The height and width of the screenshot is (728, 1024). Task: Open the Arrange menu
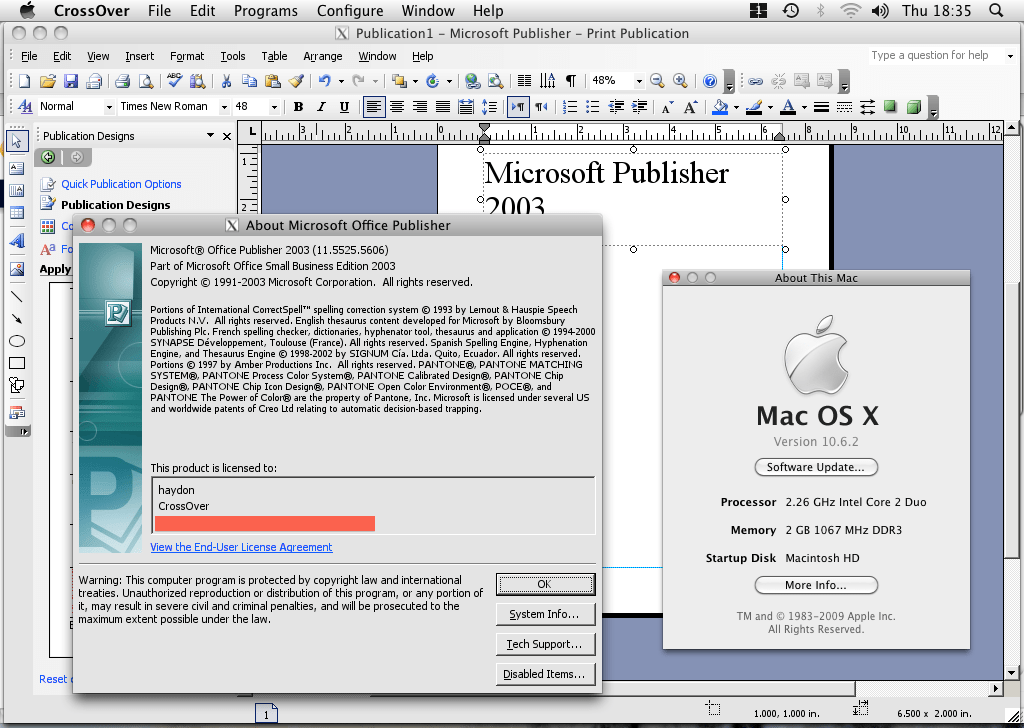[x=322, y=56]
